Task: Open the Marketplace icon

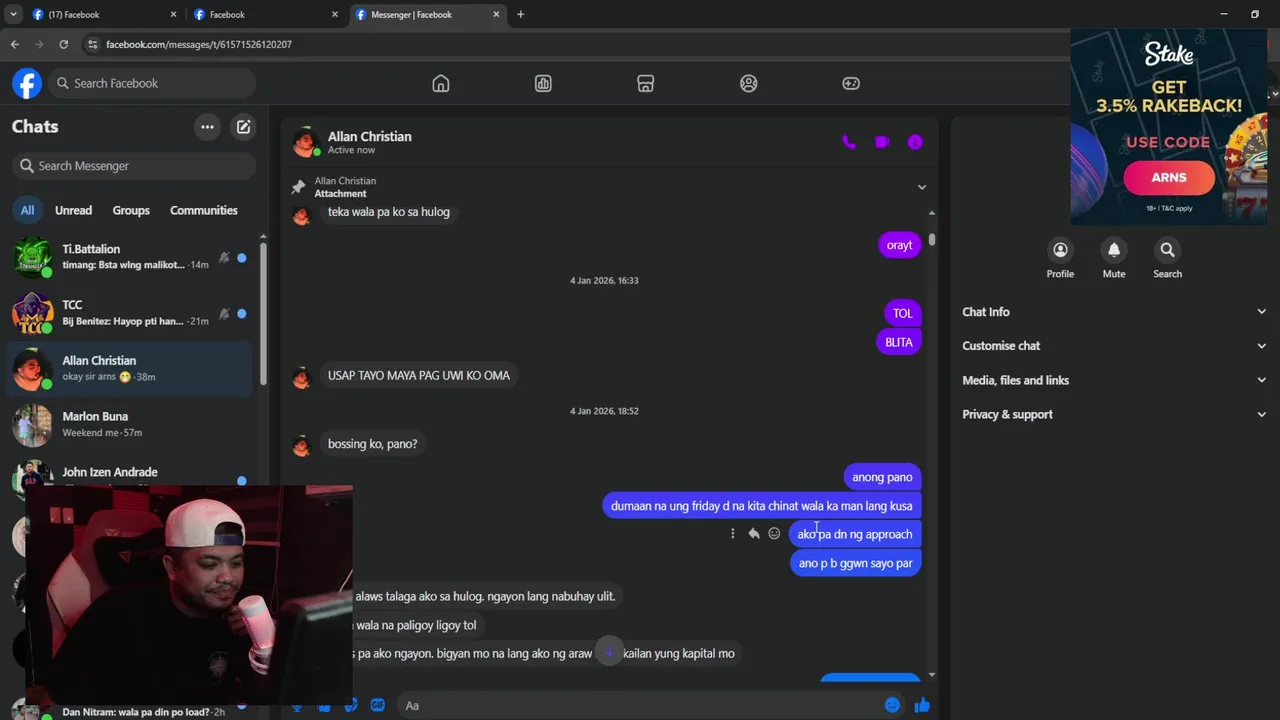Action: [646, 84]
